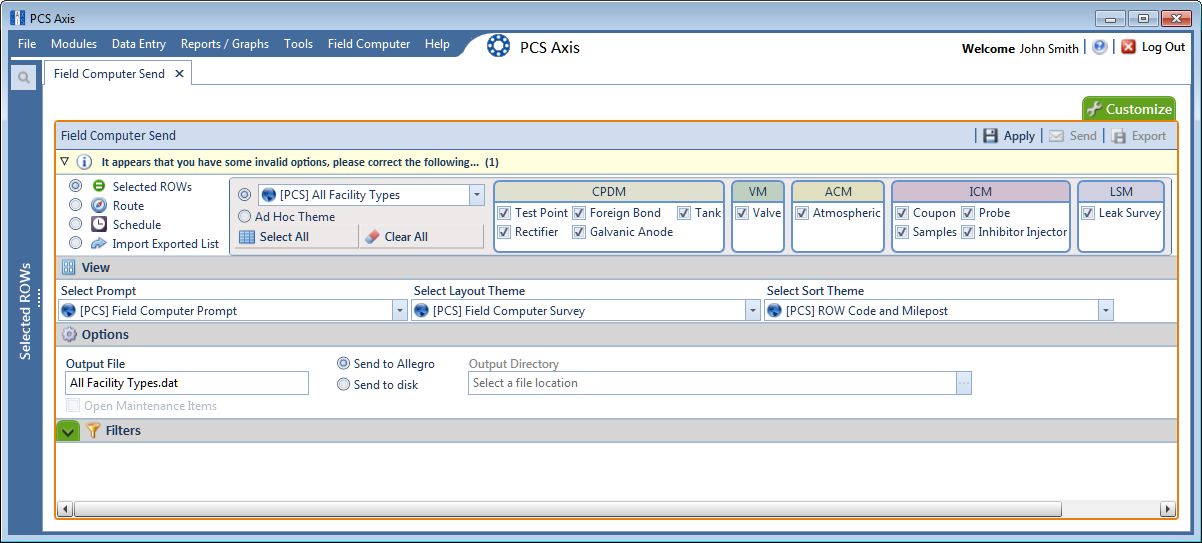Select the Schedule radio button
This screenshot has width=1202, height=543.
[75, 224]
